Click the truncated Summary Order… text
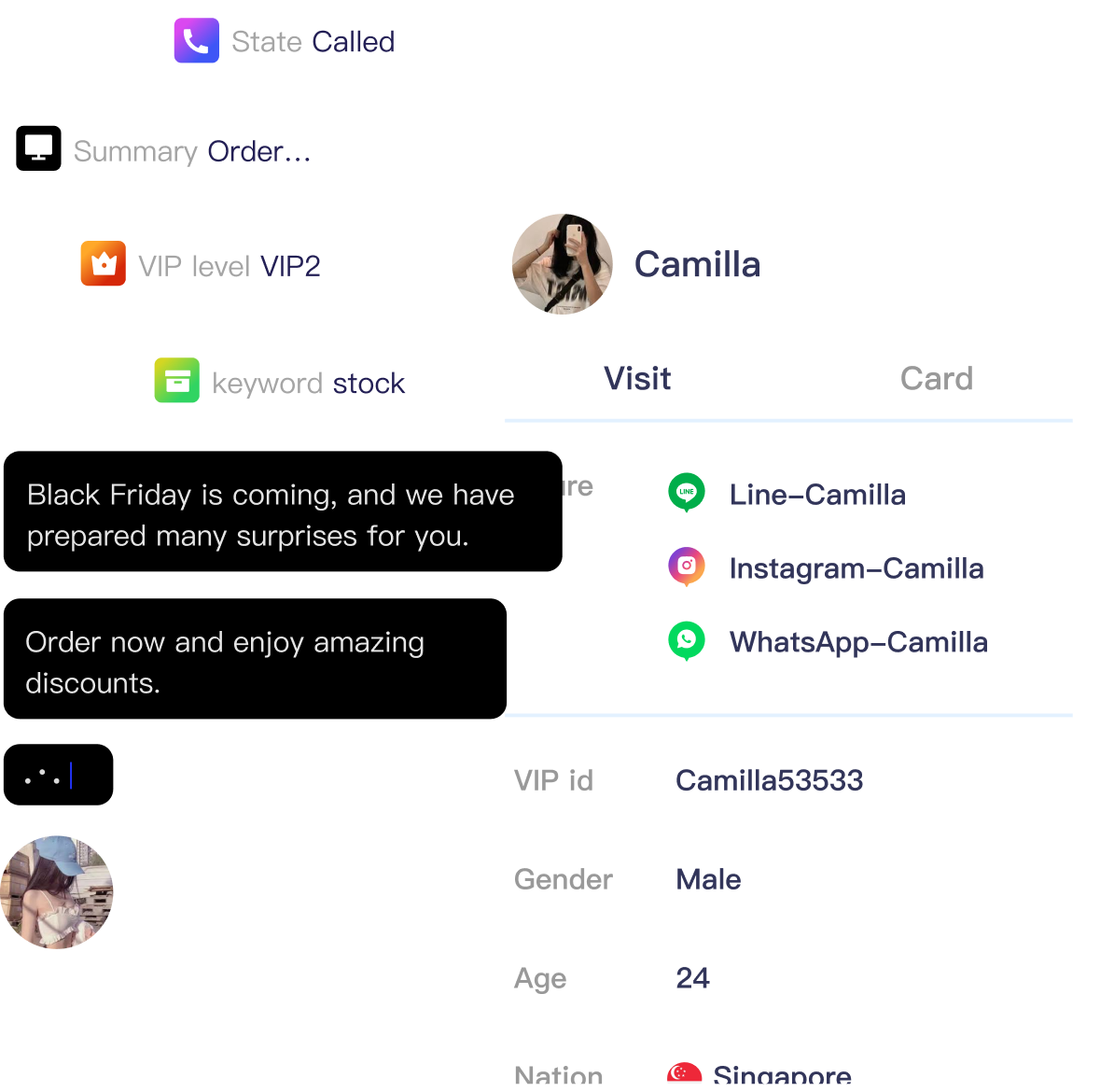The width and height of the screenshot is (1114, 1092). tap(259, 151)
